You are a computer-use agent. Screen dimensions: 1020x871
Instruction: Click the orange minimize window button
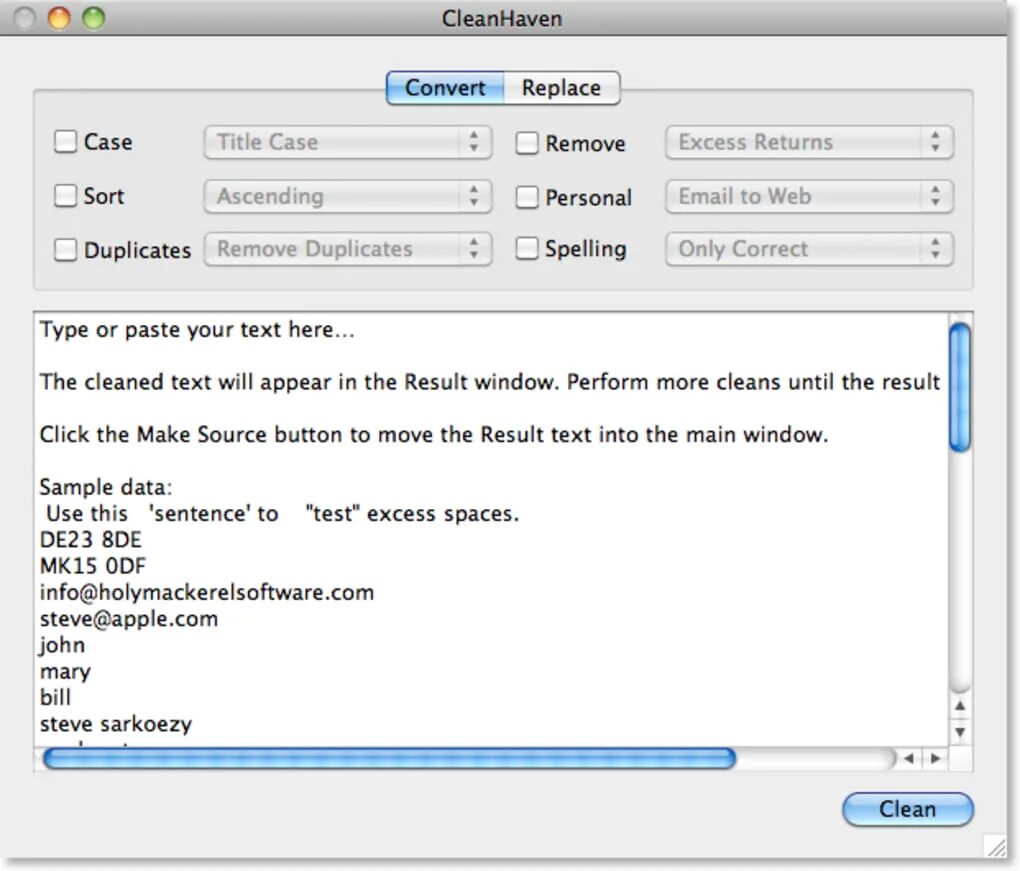click(x=59, y=18)
